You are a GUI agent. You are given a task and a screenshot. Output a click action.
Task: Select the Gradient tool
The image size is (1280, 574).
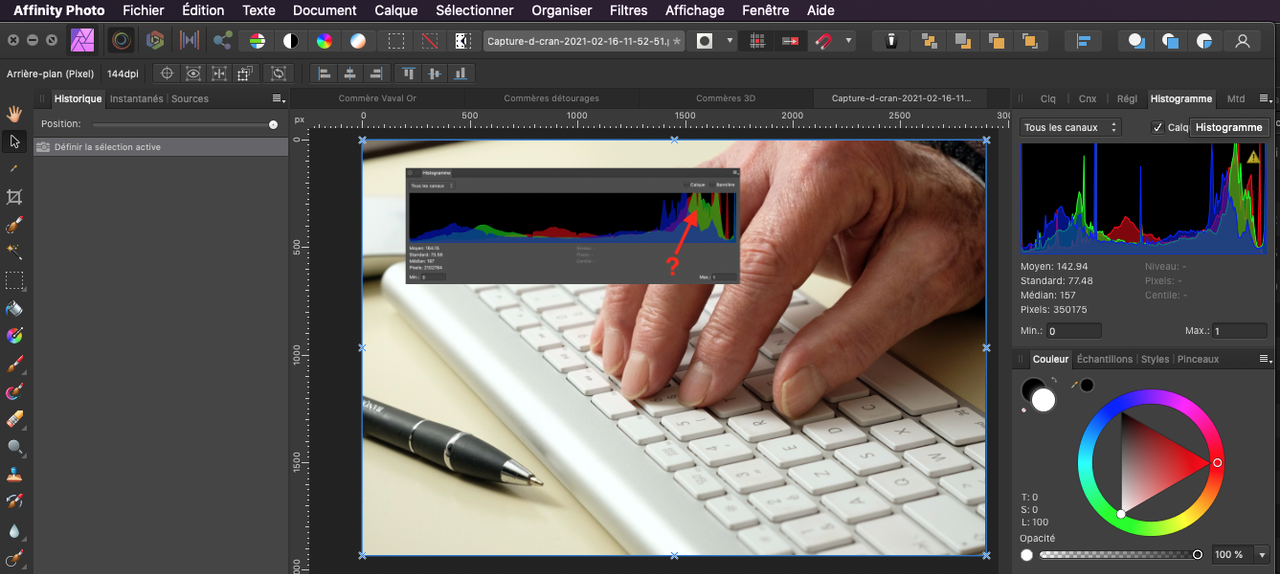(x=14, y=336)
